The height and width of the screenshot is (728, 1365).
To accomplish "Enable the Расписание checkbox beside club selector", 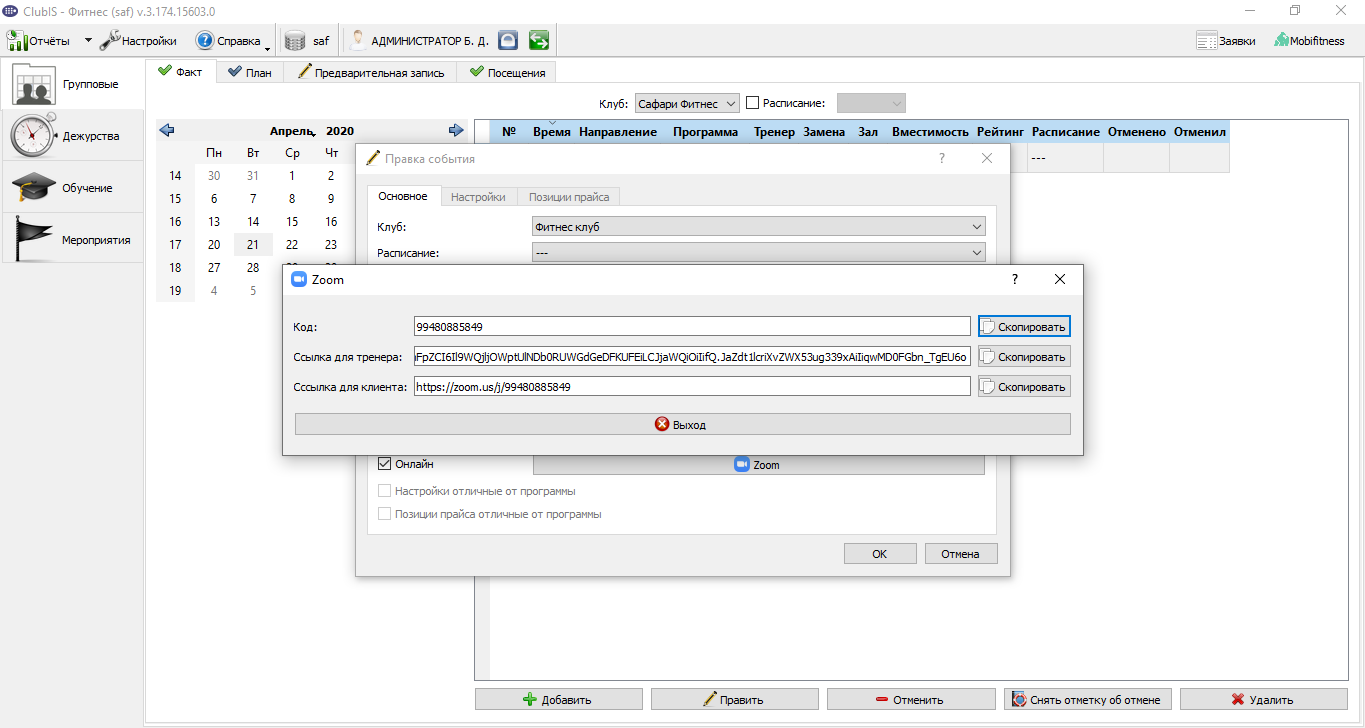I will 753,103.
